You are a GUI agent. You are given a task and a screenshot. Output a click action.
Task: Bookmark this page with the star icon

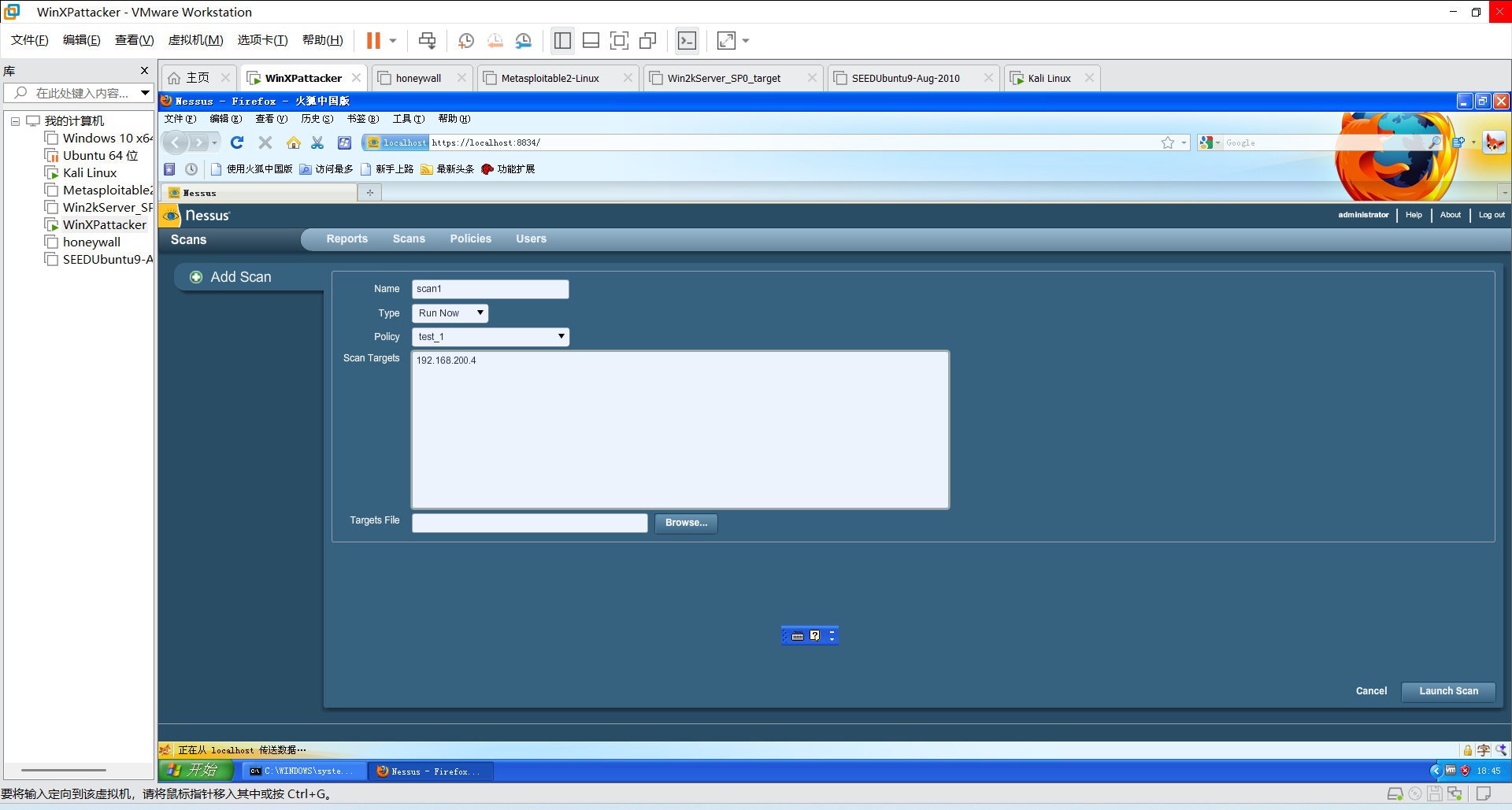pyautogui.click(x=1168, y=142)
